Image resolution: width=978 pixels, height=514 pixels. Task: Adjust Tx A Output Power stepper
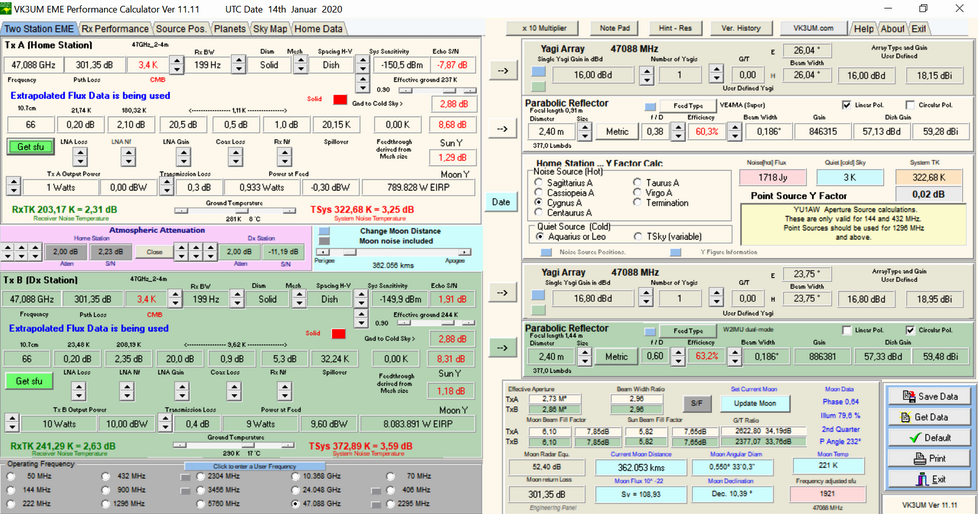pyautogui.click(x=13, y=187)
